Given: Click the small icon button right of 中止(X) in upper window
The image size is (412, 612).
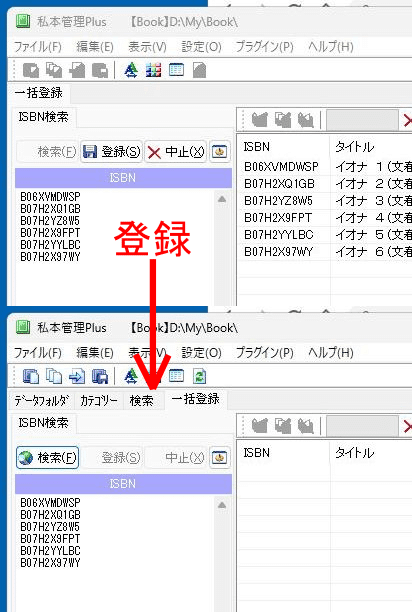Looking at the screenshot, I should pos(219,151).
